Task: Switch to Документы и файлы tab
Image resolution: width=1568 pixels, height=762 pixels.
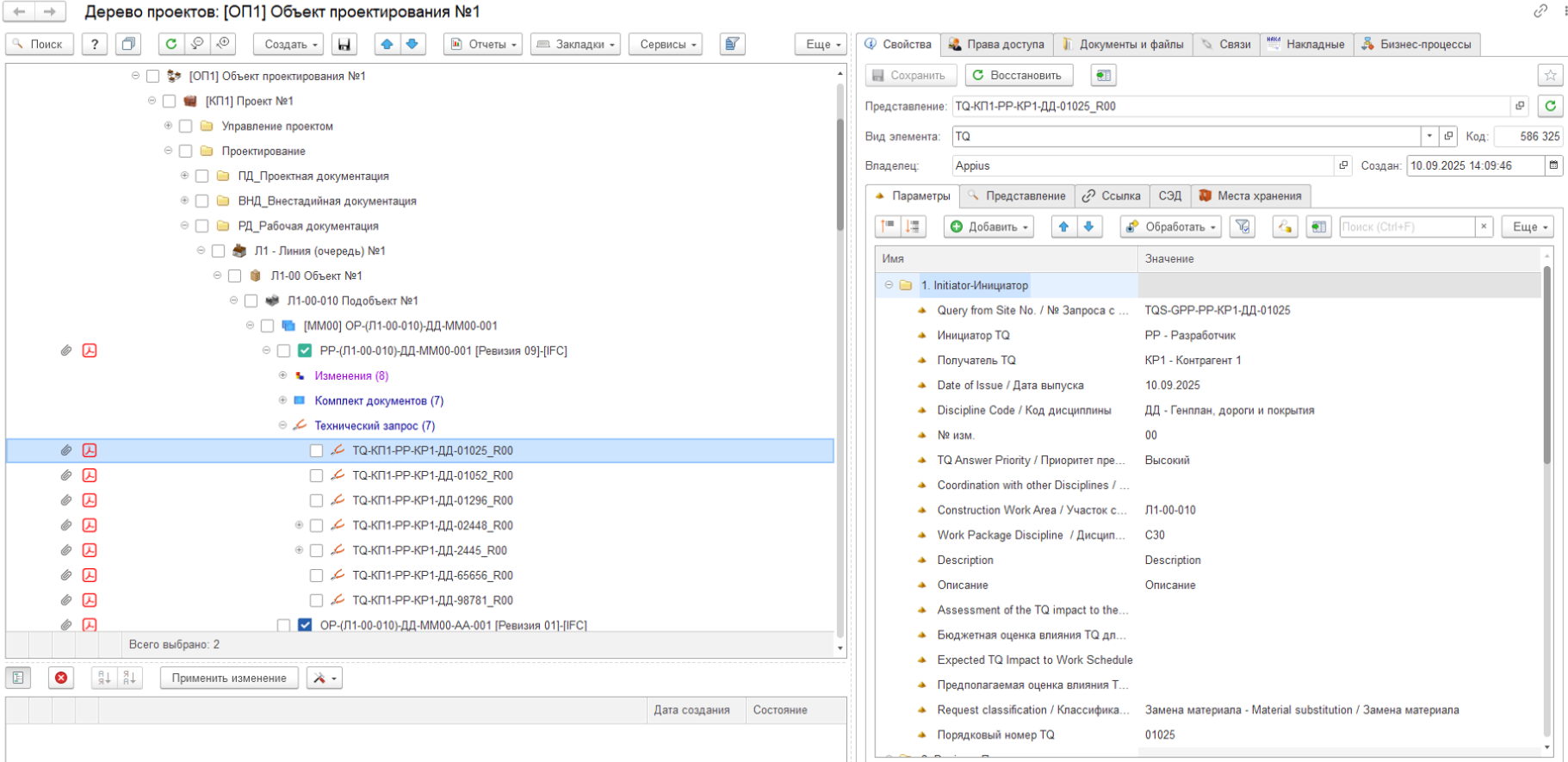Action: tap(1122, 45)
